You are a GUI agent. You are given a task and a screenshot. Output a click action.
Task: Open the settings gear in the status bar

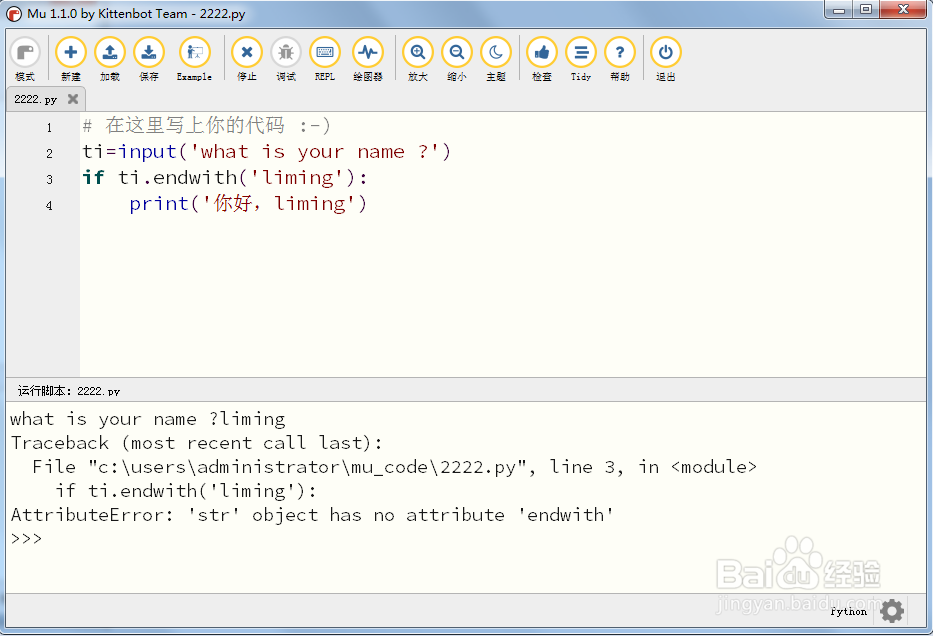pos(890,611)
